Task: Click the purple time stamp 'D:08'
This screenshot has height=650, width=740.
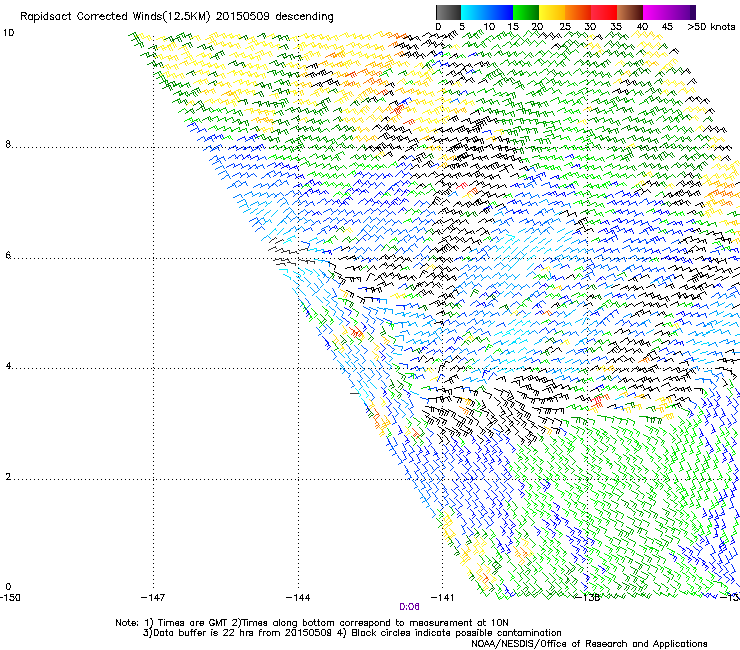Action: coord(409,607)
